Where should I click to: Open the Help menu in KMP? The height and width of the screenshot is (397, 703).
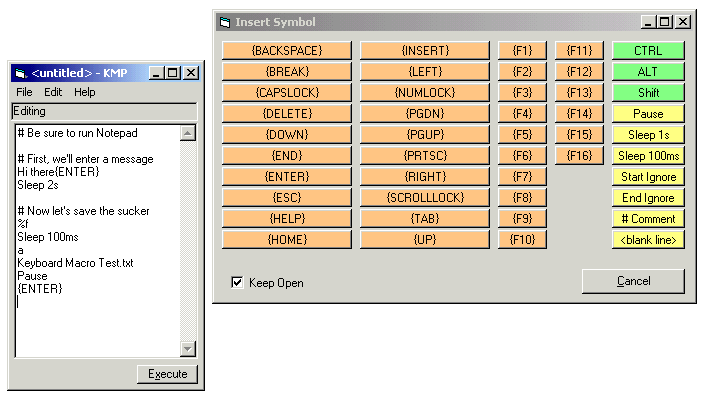[85, 92]
